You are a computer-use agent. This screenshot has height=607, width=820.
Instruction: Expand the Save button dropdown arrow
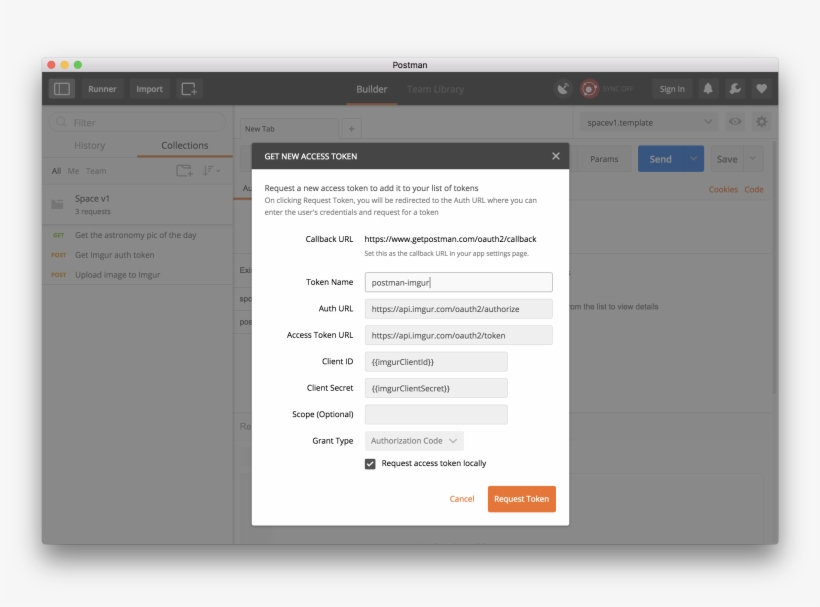[x=751, y=158]
